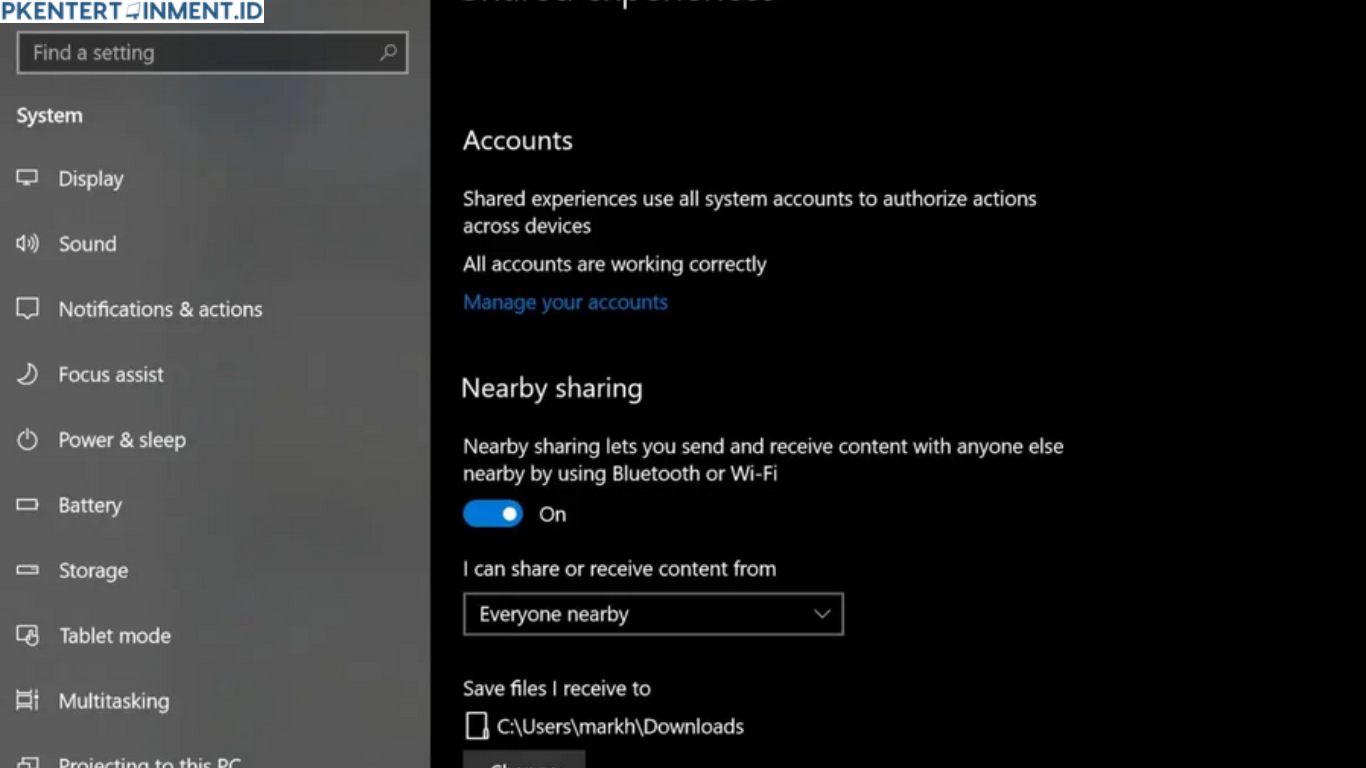Click the Battery icon in sidebar

click(27, 505)
